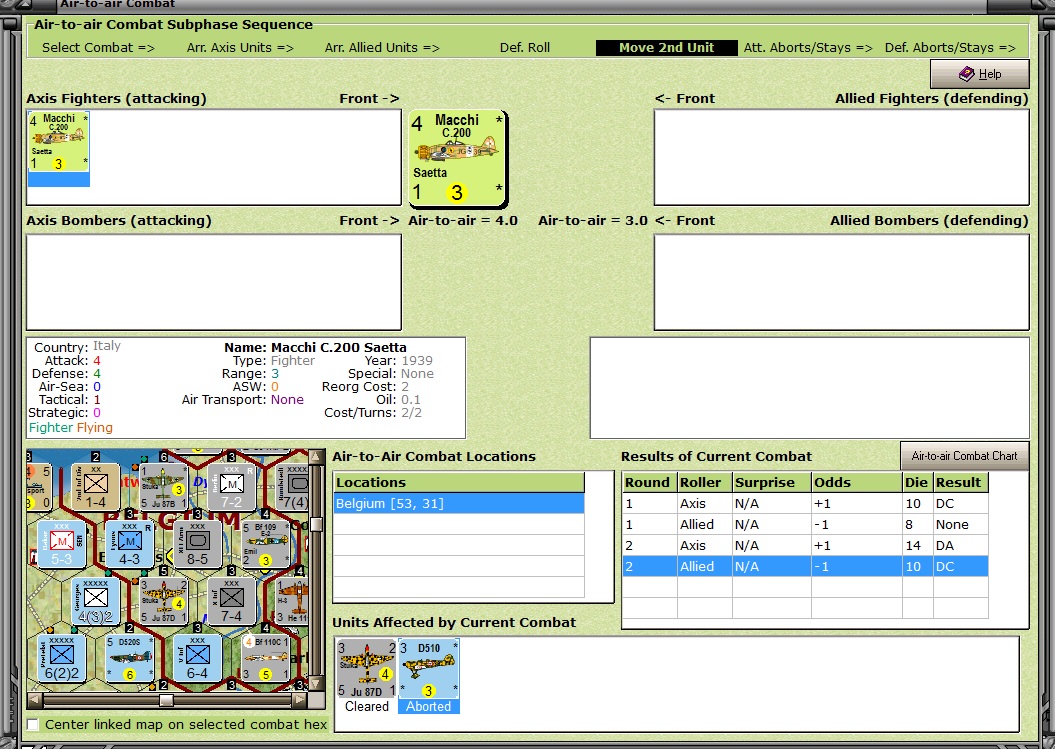The width and height of the screenshot is (1055, 749).
Task: Click the 7(4) counter at map's top-right edge
Action: (x=294, y=486)
